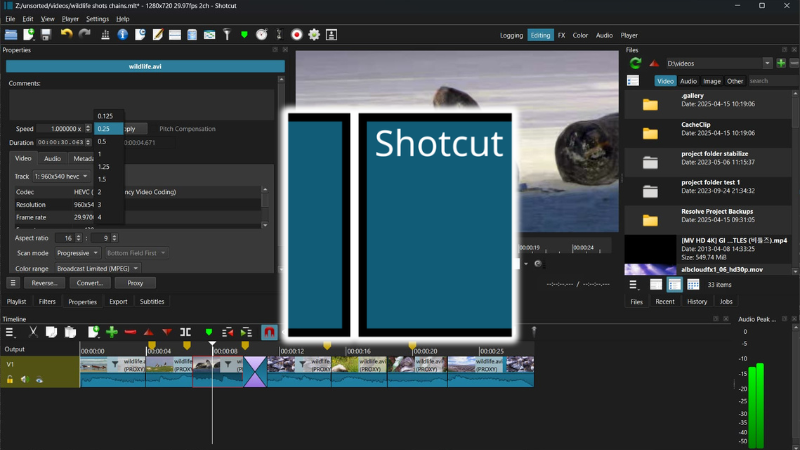The height and width of the screenshot is (450, 800).
Task: Append clip with the green plus timeline icon
Action: (112, 332)
